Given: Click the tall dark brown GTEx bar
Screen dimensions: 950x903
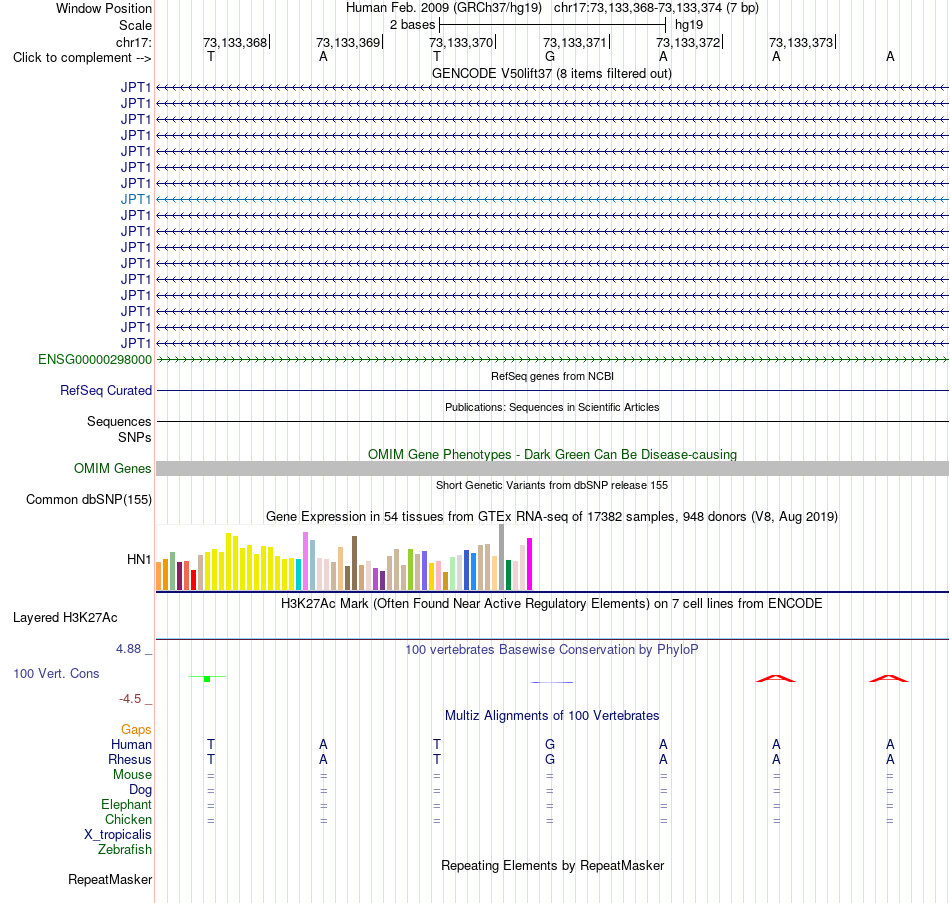Looking at the screenshot, I should pyautogui.click(x=354, y=563).
